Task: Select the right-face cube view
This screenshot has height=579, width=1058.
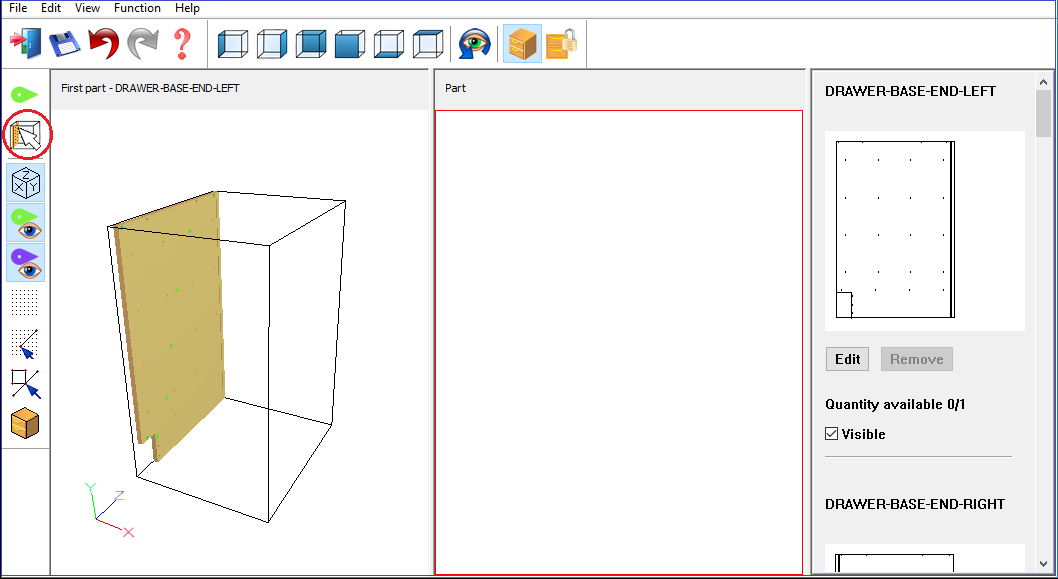Action: (272, 45)
